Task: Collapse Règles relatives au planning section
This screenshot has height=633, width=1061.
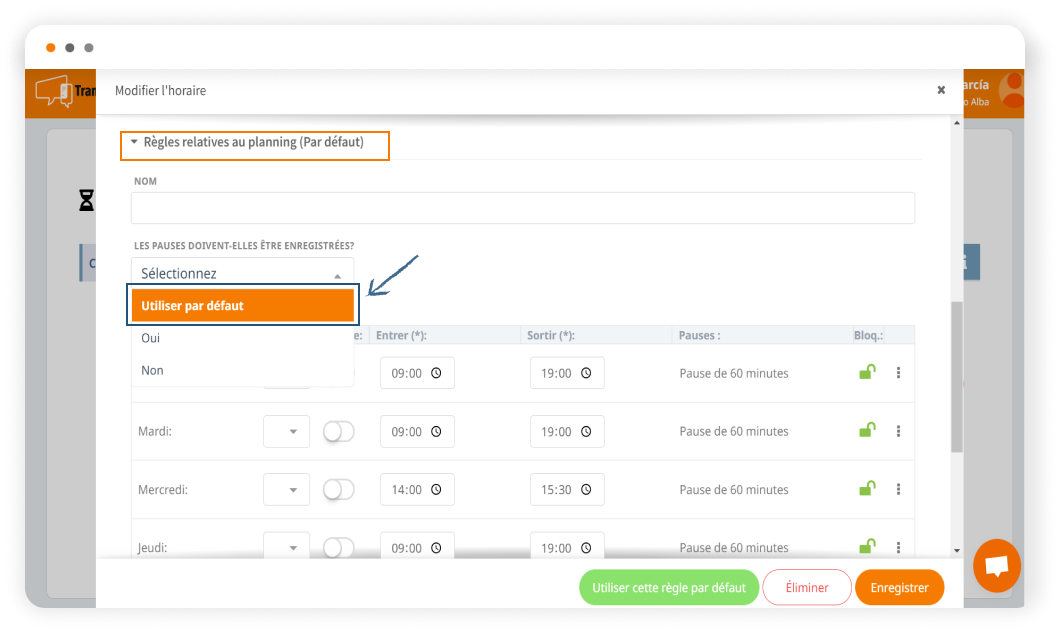Action: pos(134,143)
